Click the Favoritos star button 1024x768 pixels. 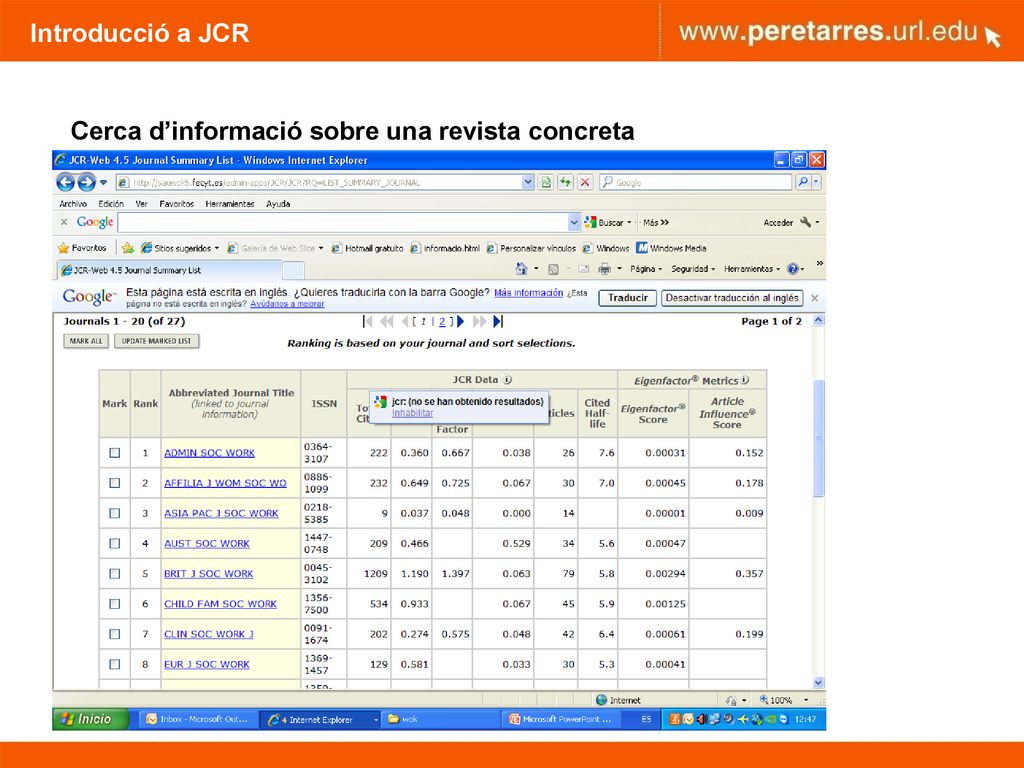pyautogui.click(x=82, y=248)
